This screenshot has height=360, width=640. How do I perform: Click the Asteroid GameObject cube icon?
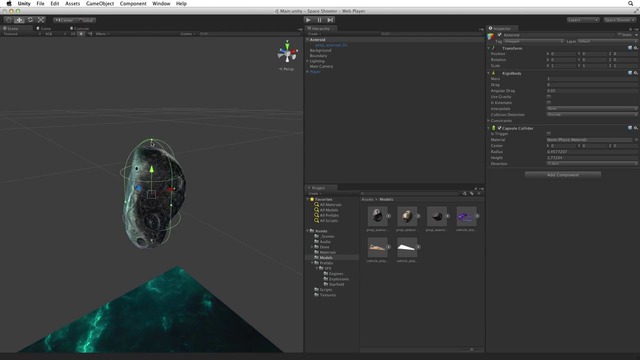point(491,36)
